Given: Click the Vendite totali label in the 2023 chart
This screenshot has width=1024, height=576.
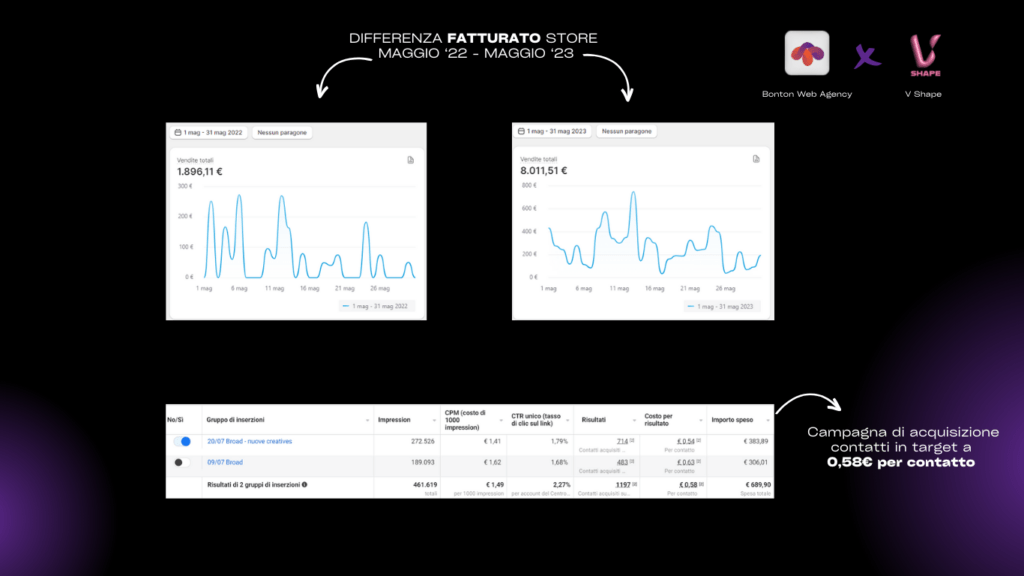Looking at the screenshot, I should [539, 159].
